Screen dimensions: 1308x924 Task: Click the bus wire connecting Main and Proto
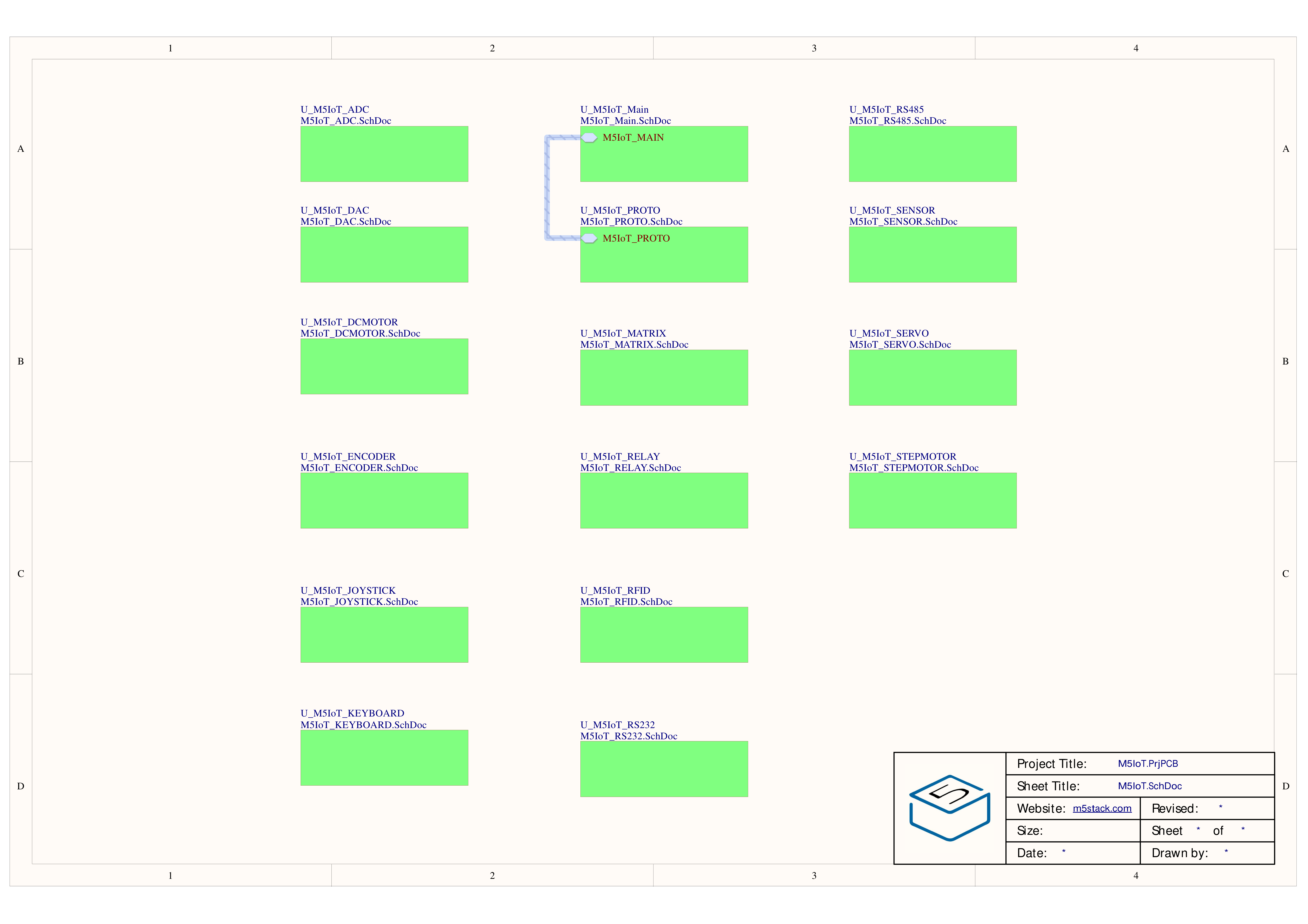click(x=547, y=188)
